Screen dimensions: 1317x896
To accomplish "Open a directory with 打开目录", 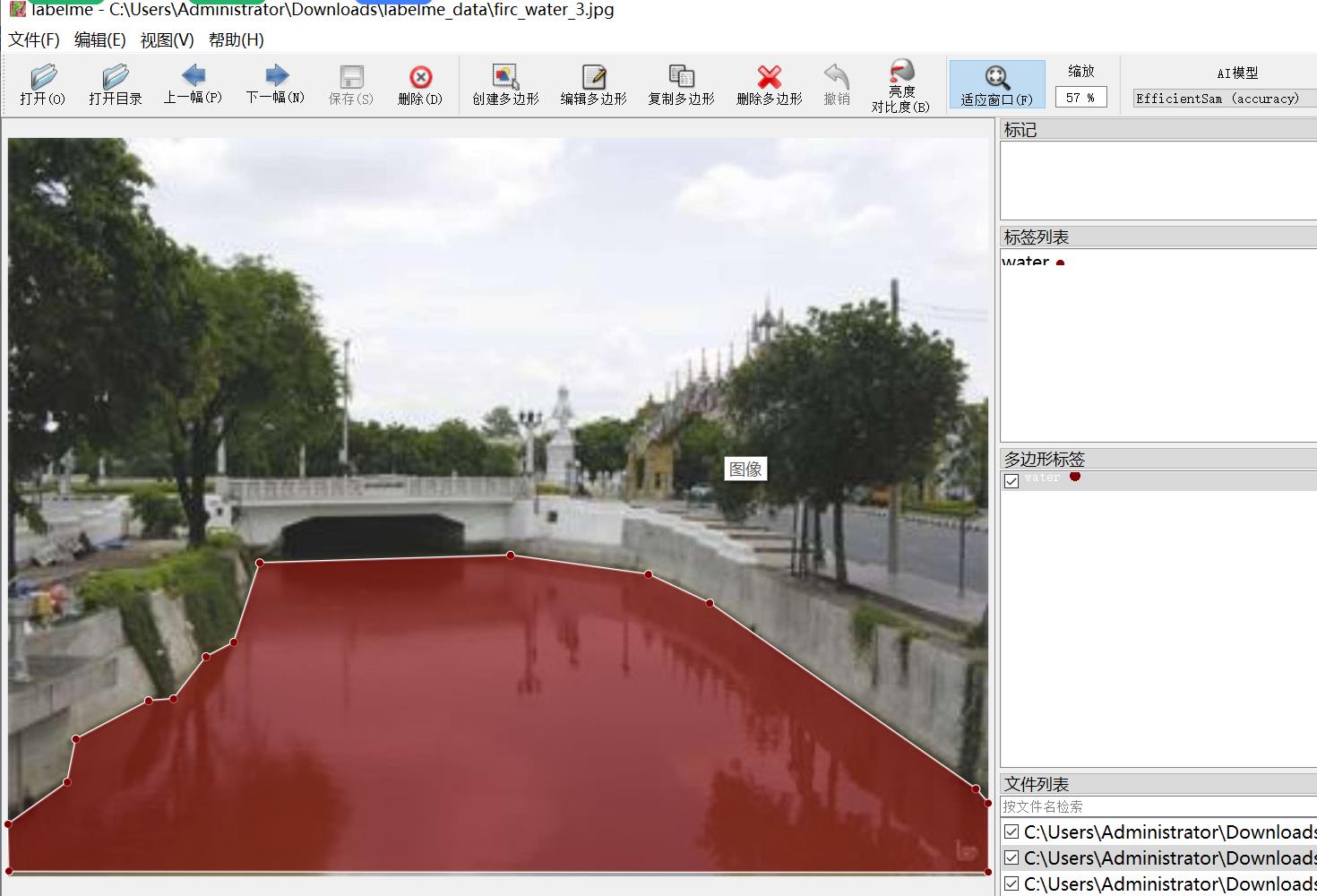I will (x=115, y=84).
